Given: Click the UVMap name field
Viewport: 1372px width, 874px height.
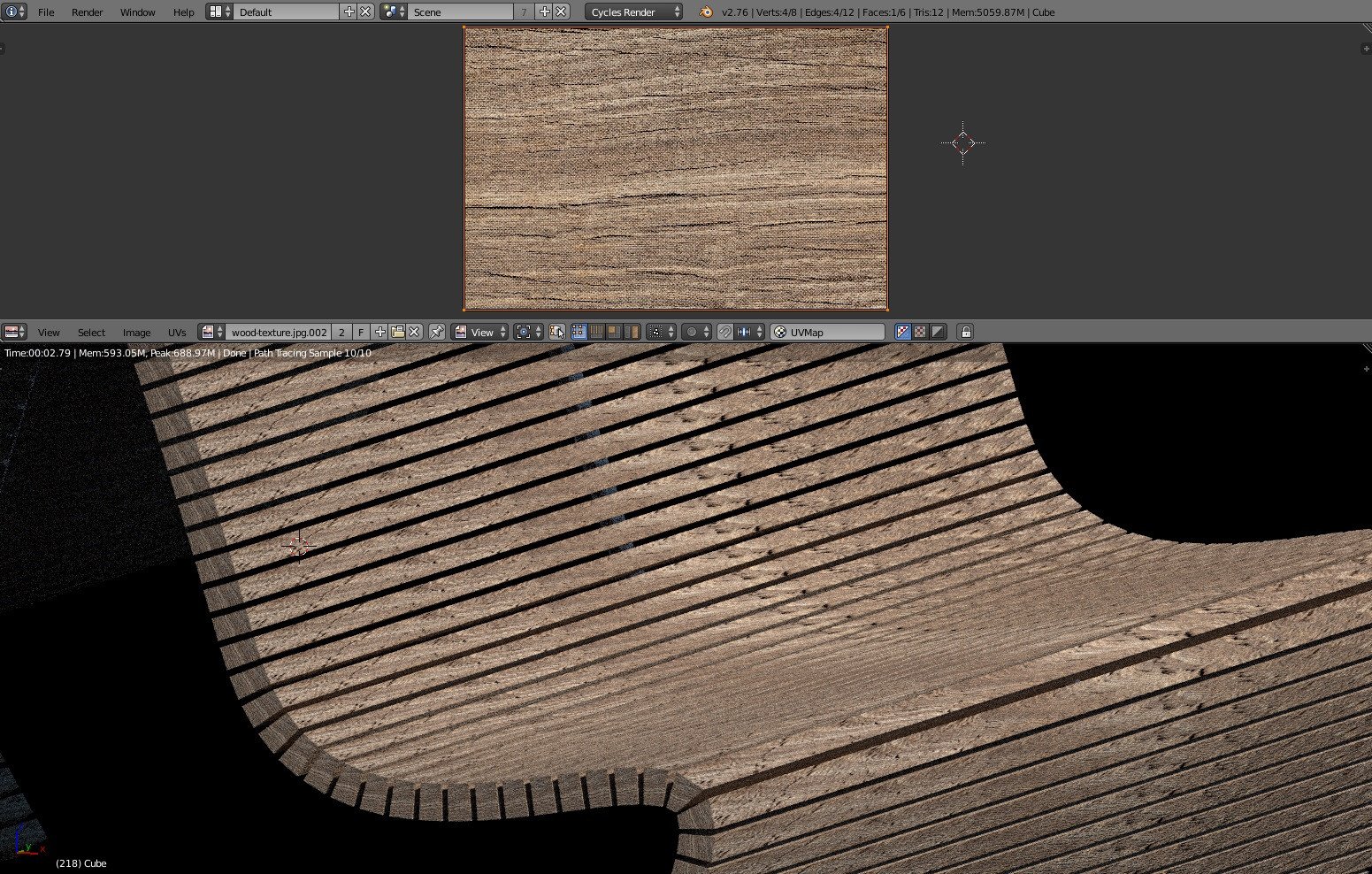Looking at the screenshot, I should [827, 332].
